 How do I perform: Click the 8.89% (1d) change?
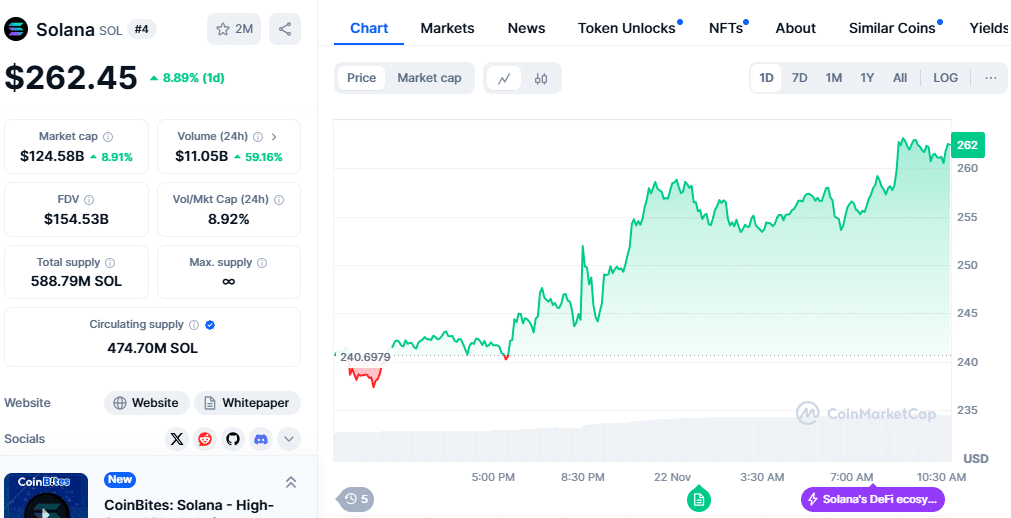pos(188,78)
